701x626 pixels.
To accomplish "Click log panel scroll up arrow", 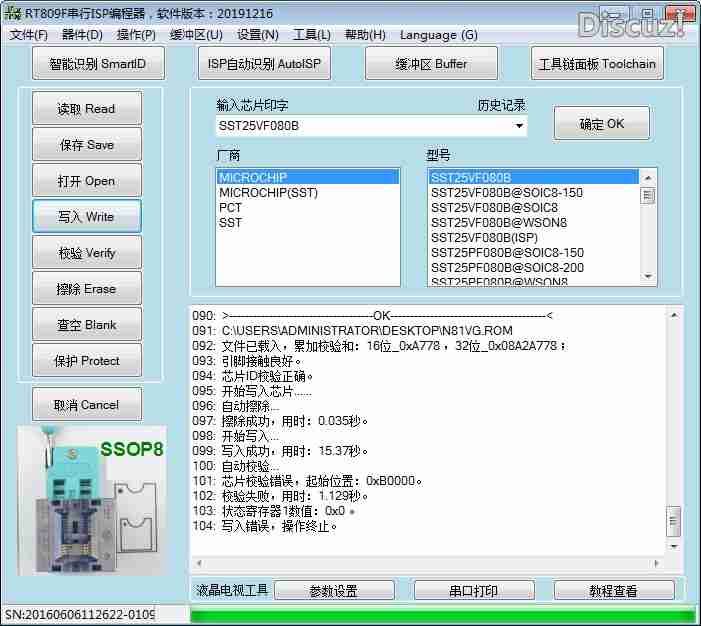I will pos(674,316).
